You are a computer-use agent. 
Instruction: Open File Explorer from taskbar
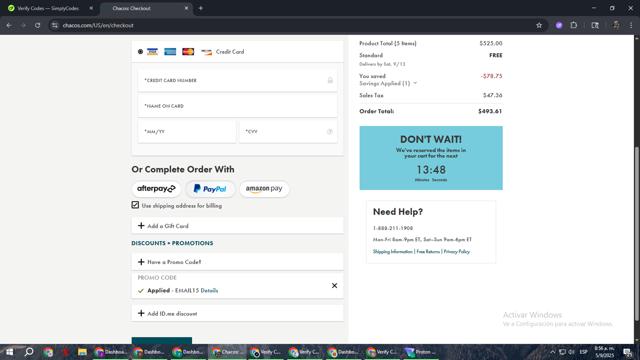82,352
